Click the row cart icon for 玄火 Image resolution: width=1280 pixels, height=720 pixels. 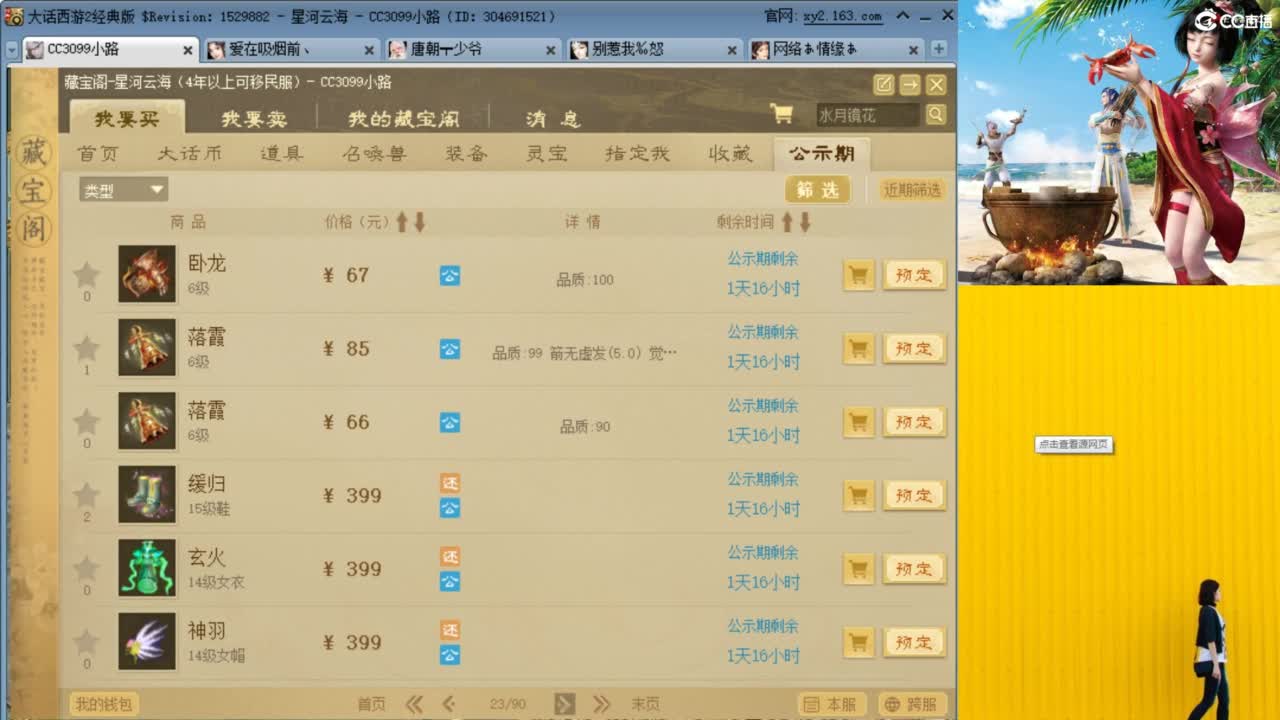click(857, 568)
